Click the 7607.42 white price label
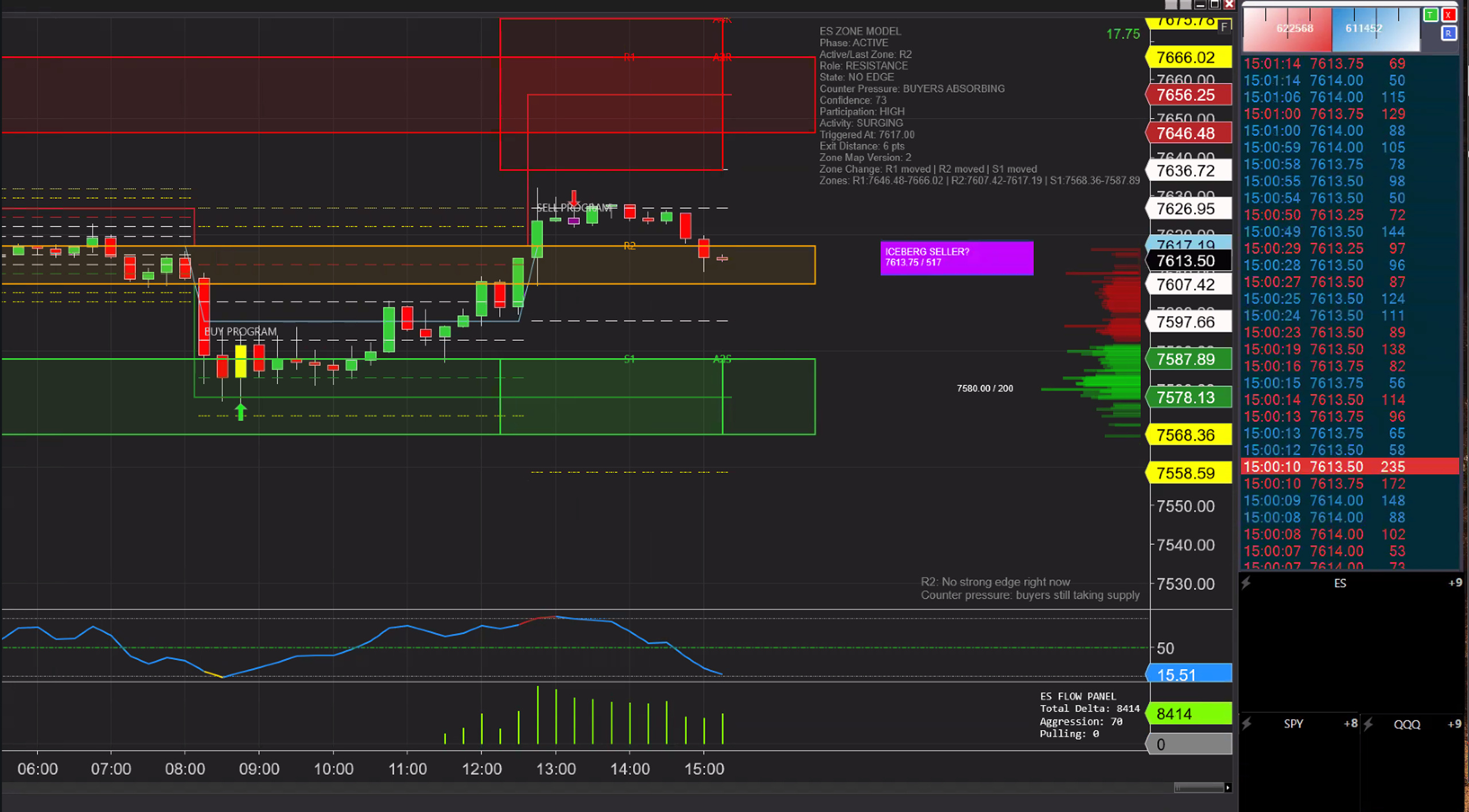This screenshot has width=1469, height=812. 1188,284
